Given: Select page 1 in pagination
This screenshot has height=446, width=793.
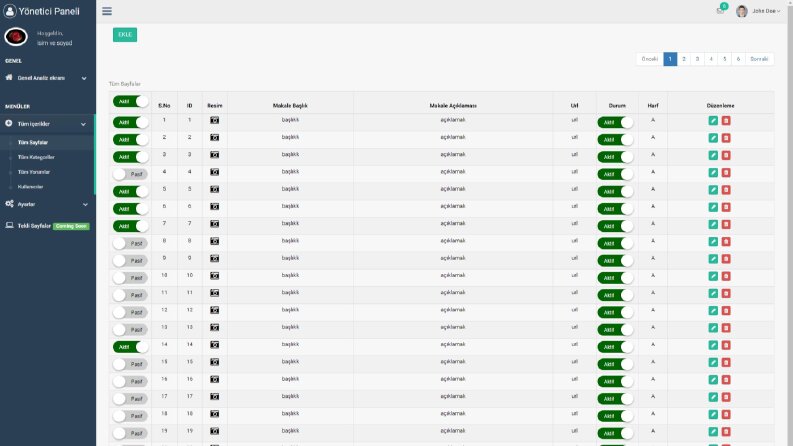Looking at the screenshot, I should click(x=670, y=59).
